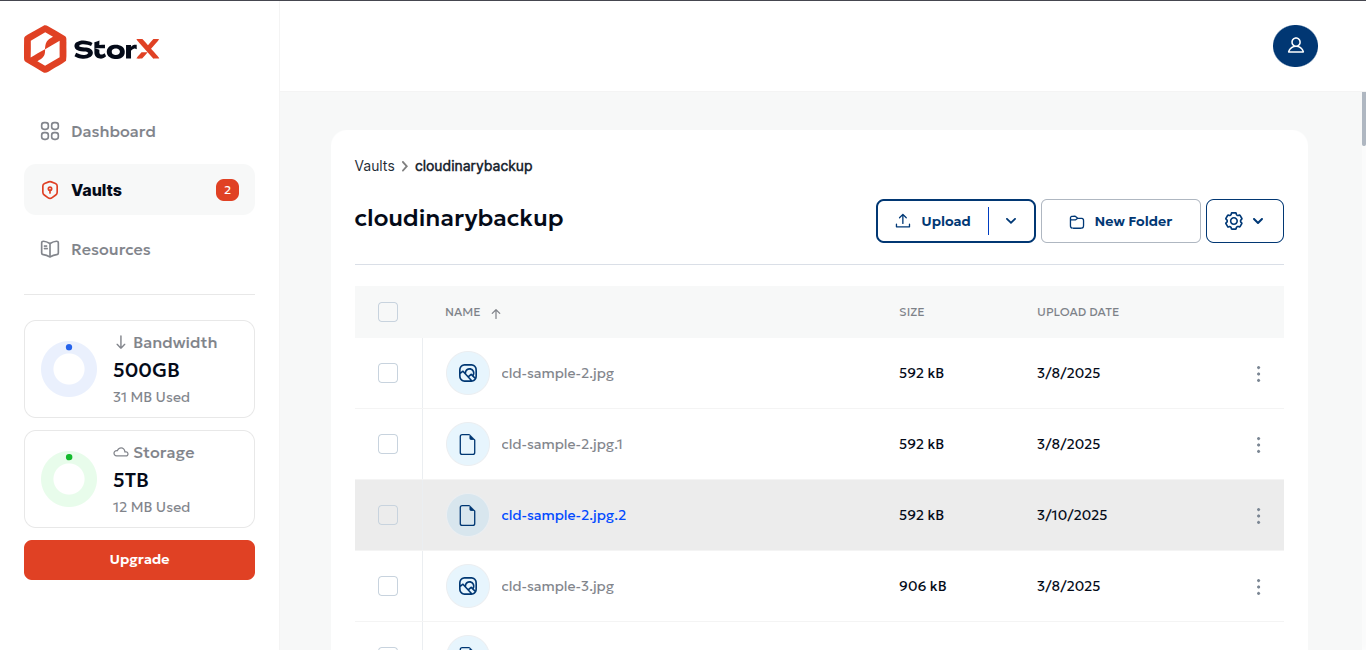This screenshot has width=1366, height=650.
Task: Create a New Folder
Action: (1121, 221)
